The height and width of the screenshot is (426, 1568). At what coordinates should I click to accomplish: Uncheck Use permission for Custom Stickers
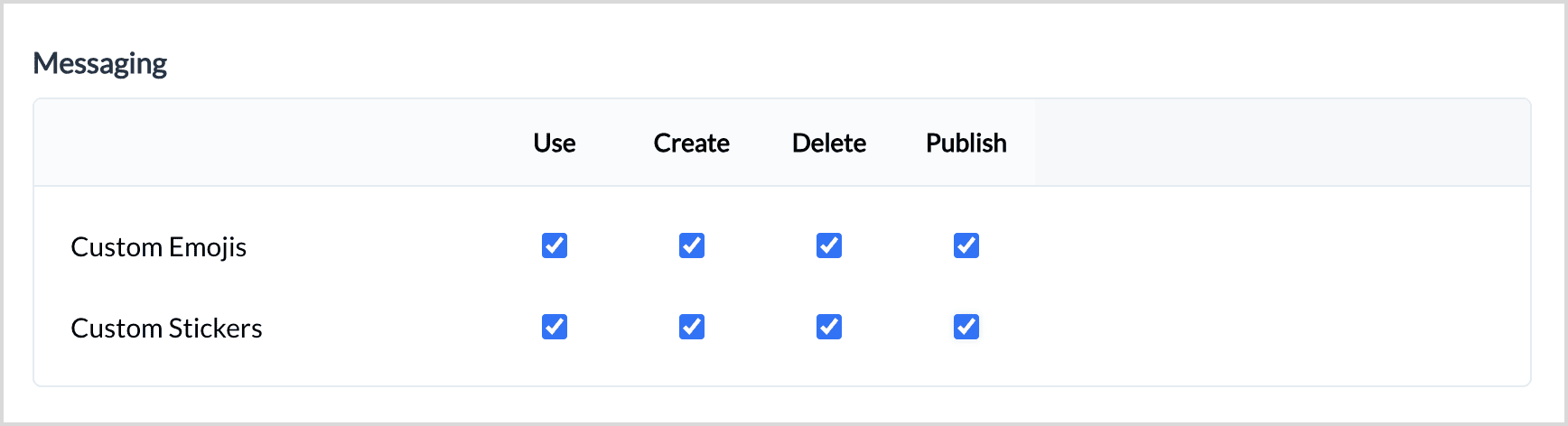(x=555, y=327)
